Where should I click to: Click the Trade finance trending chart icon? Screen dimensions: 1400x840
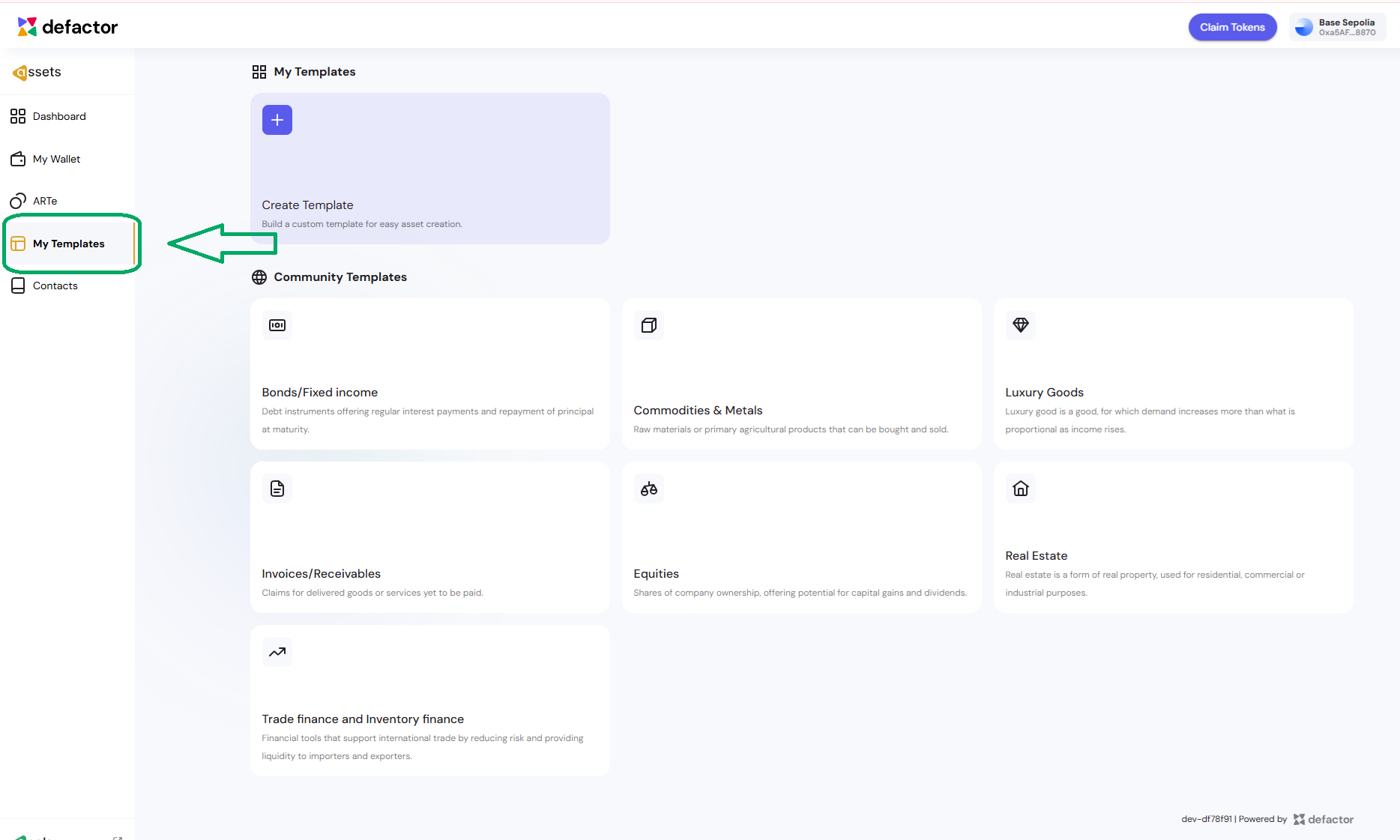point(277,652)
